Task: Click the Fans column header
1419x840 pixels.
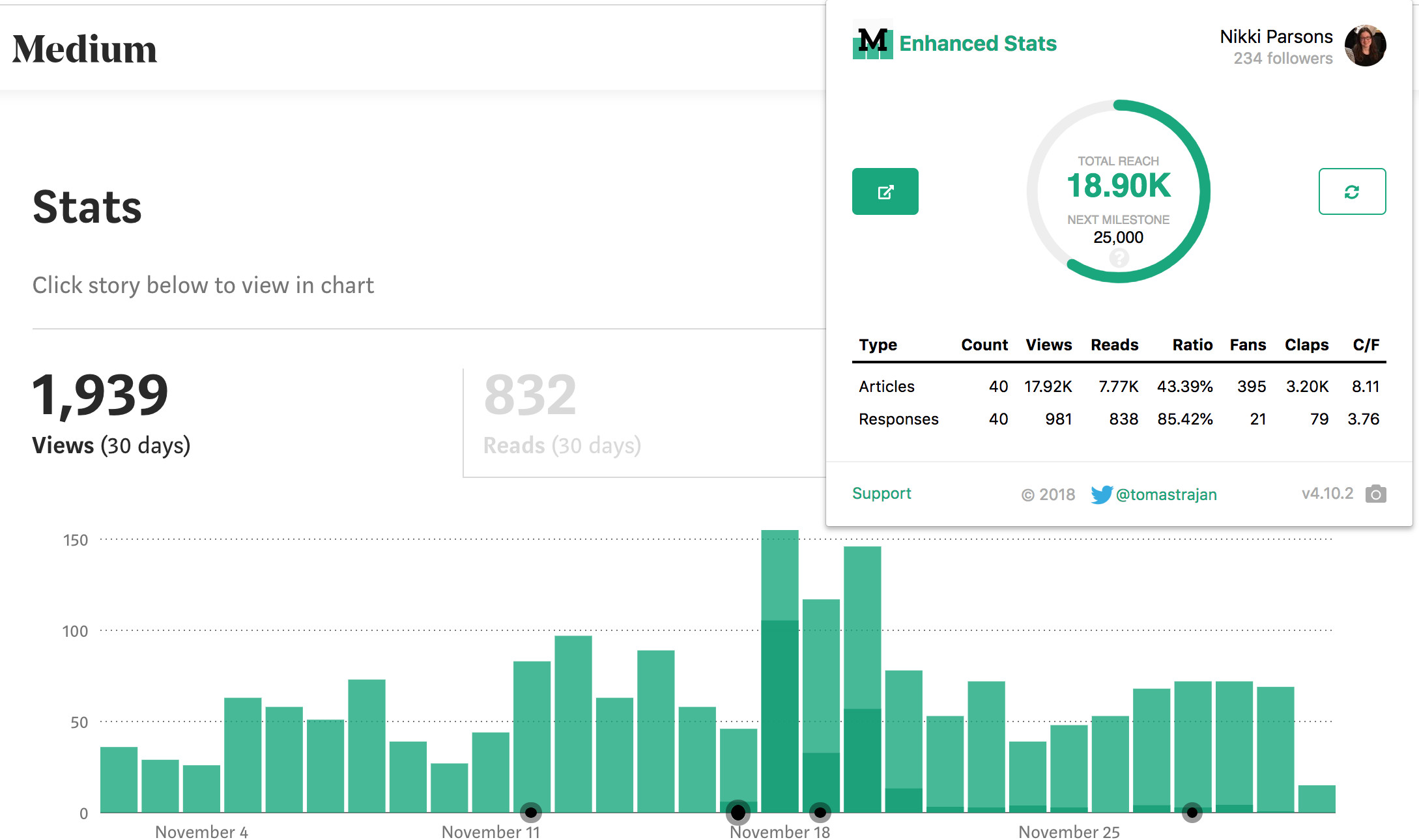Action: tap(1248, 344)
